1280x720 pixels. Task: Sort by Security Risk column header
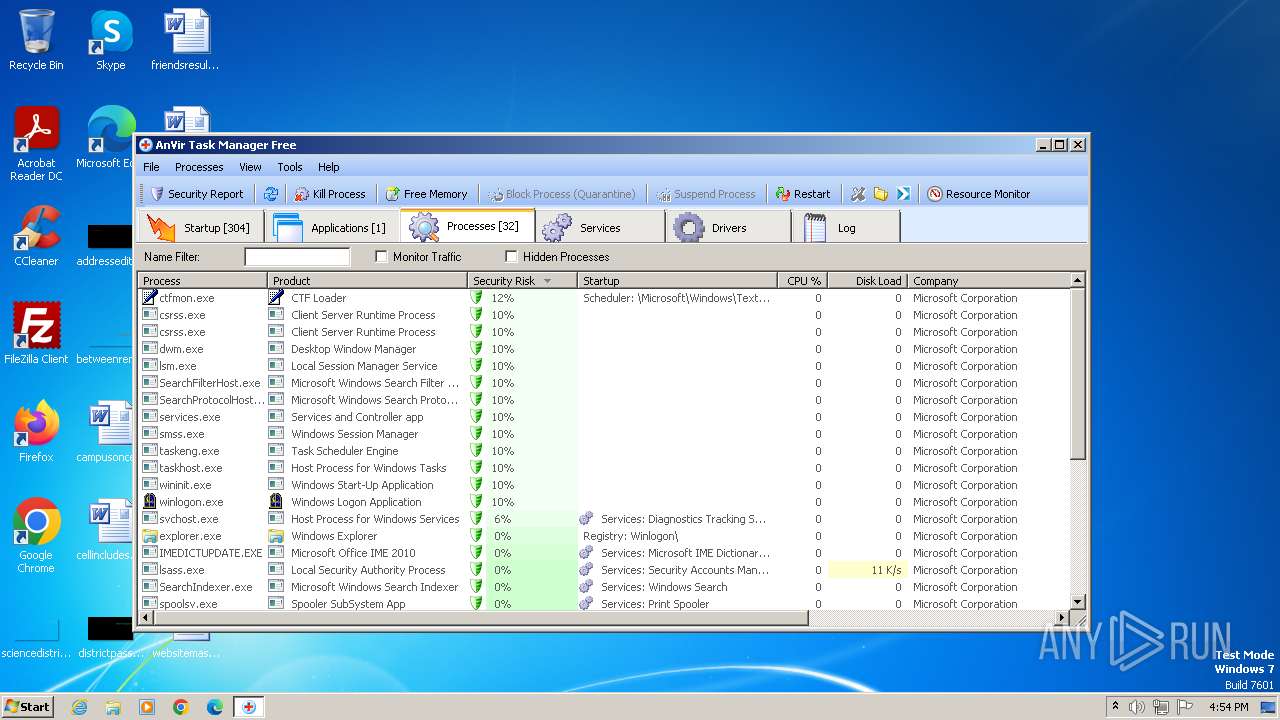[523, 281]
